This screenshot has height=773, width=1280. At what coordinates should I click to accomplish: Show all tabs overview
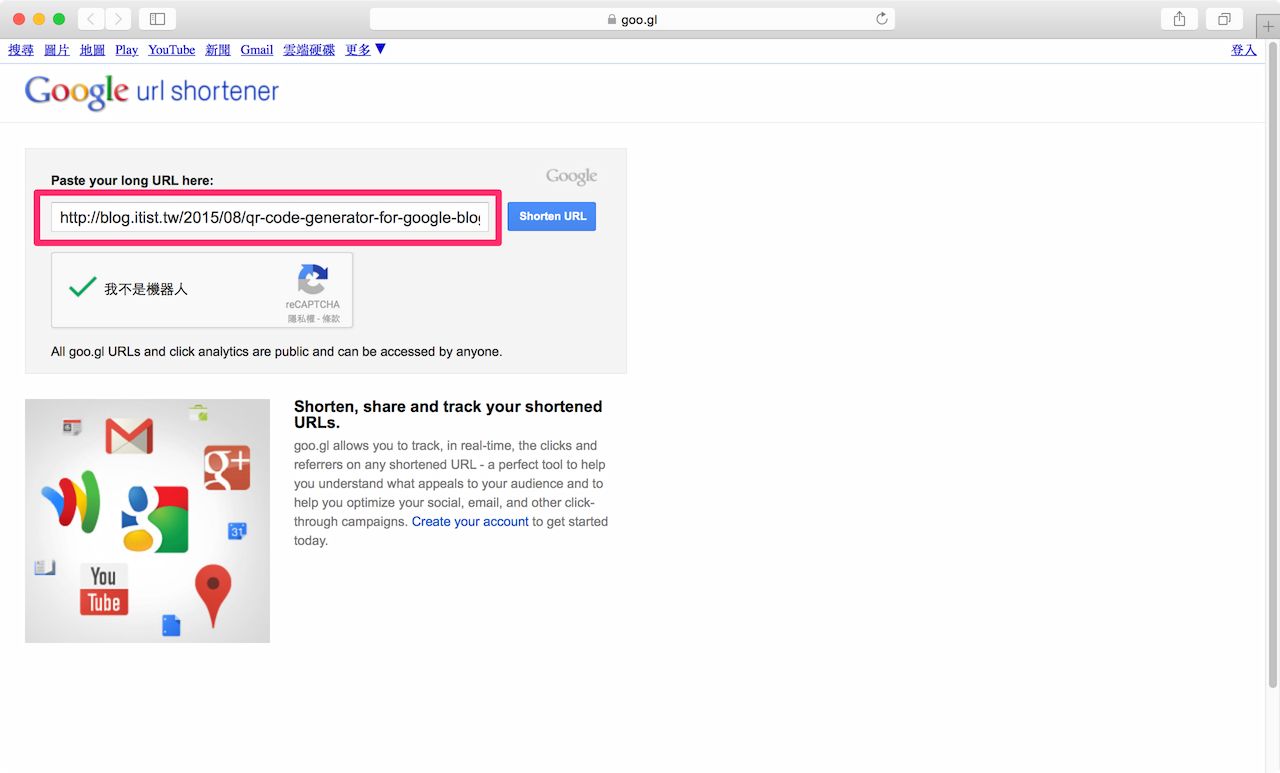[1224, 19]
